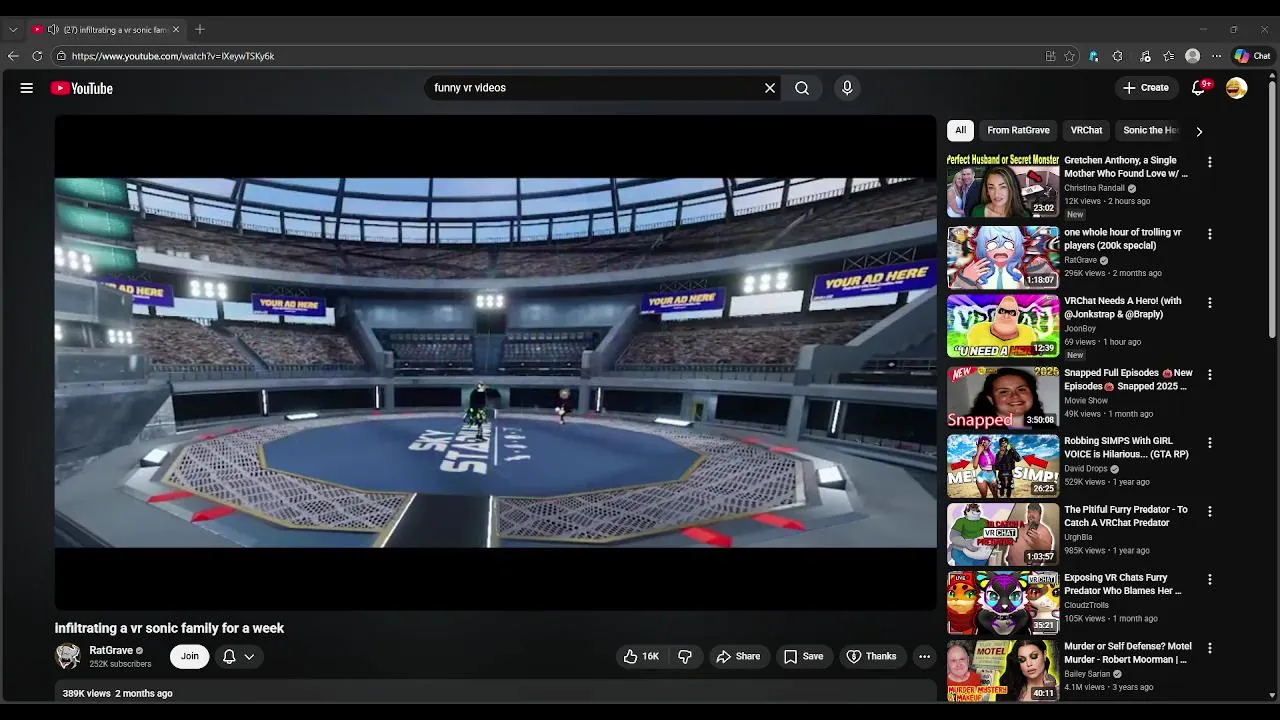
Task: Share the video via Share button
Action: tap(738, 656)
